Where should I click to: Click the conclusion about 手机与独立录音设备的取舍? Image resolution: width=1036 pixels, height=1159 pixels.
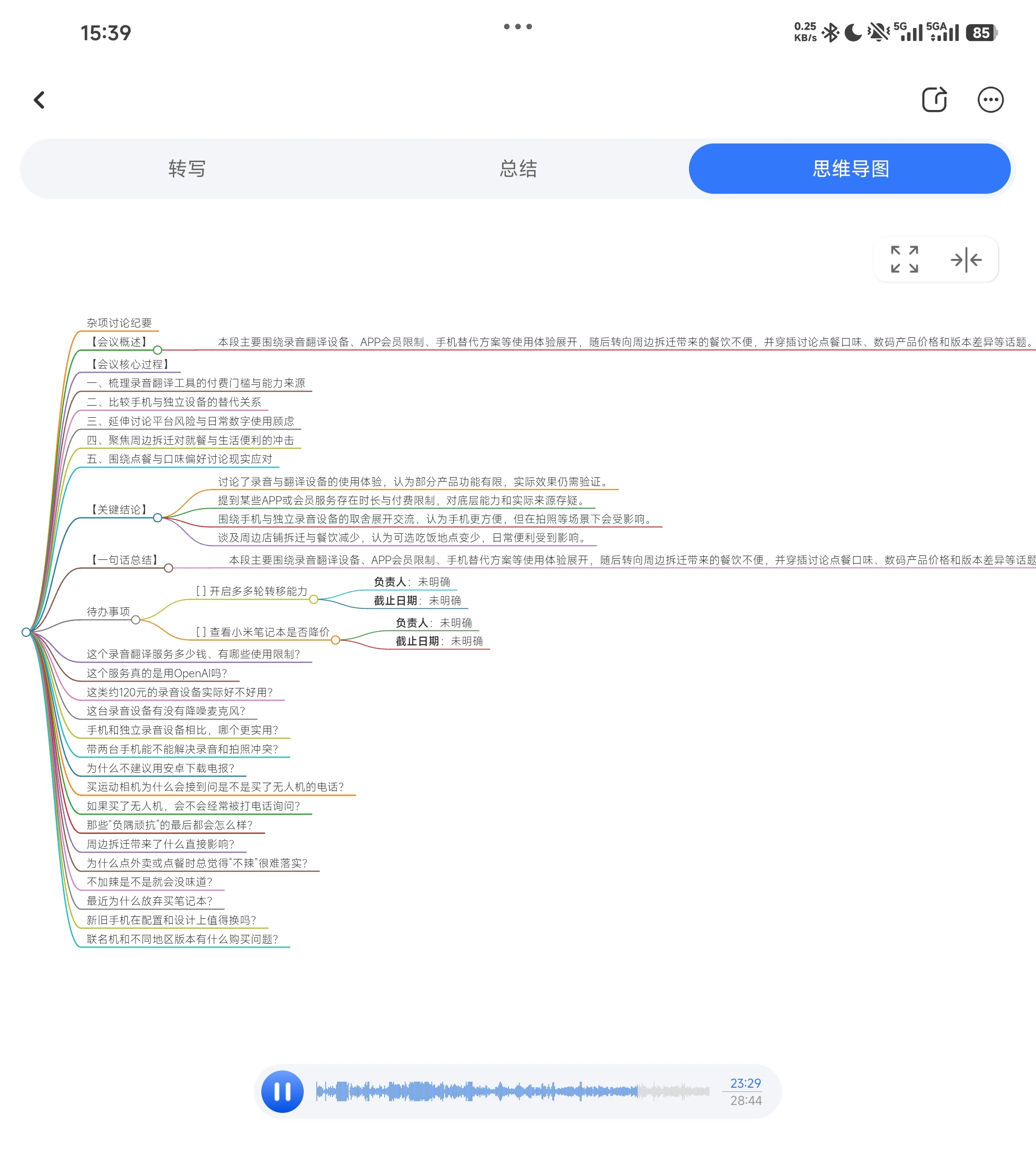(436, 519)
